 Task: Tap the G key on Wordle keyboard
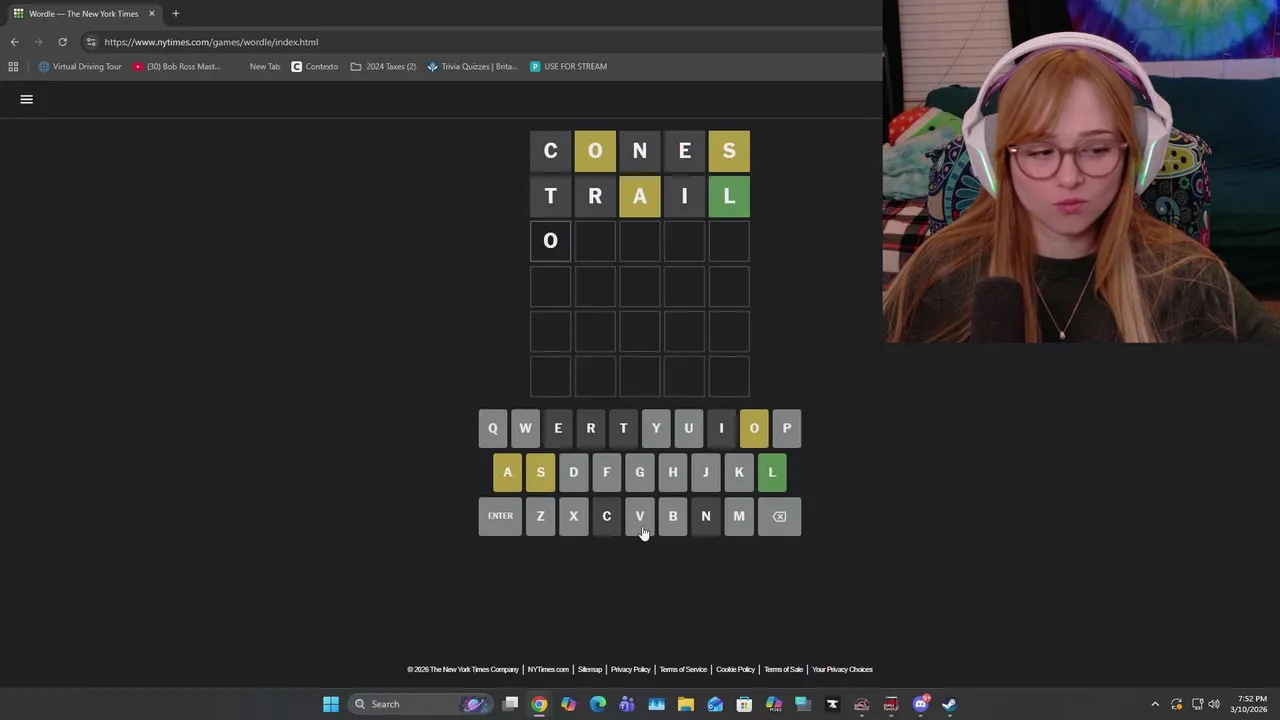(x=640, y=472)
